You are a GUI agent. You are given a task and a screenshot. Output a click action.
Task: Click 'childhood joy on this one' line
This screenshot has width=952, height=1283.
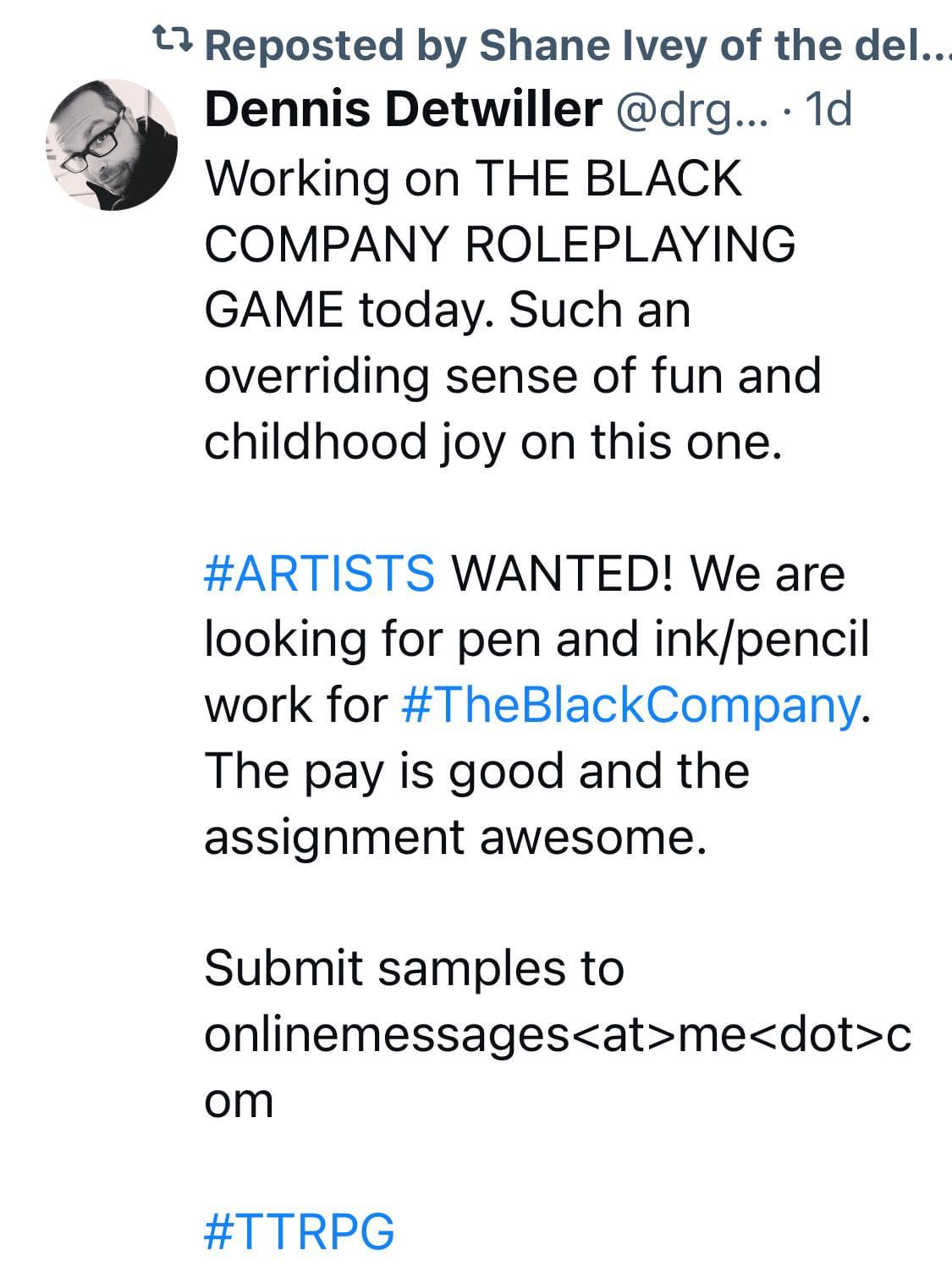pyautogui.click(x=492, y=441)
